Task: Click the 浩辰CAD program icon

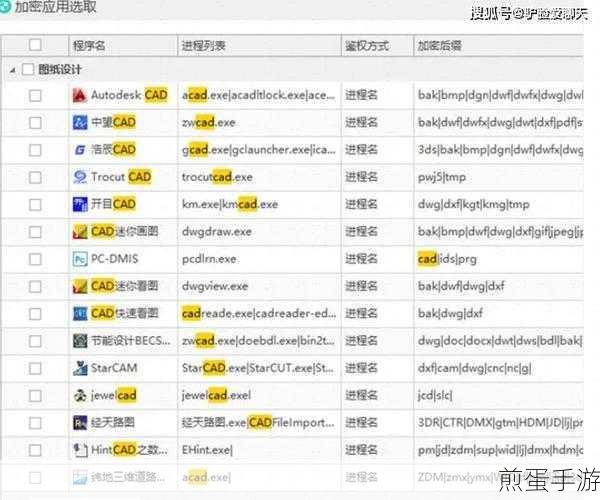Action: pyautogui.click(x=80, y=150)
